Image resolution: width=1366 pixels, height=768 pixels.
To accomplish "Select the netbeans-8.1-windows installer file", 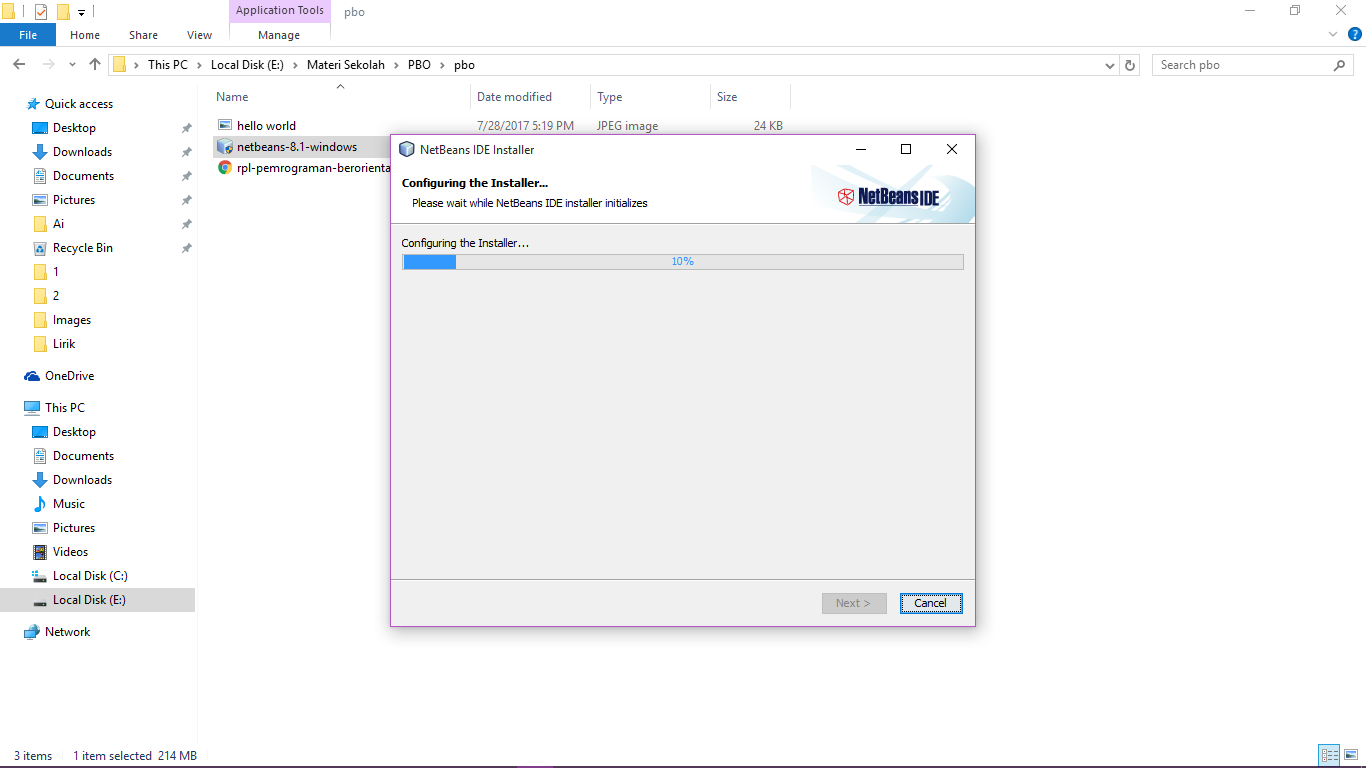I will coord(297,147).
